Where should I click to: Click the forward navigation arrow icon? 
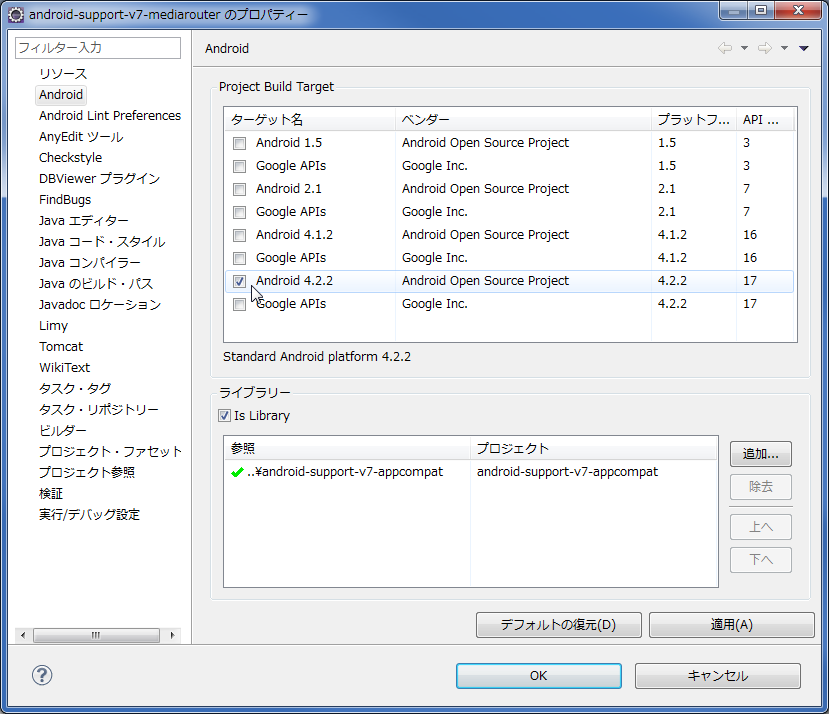tap(764, 48)
